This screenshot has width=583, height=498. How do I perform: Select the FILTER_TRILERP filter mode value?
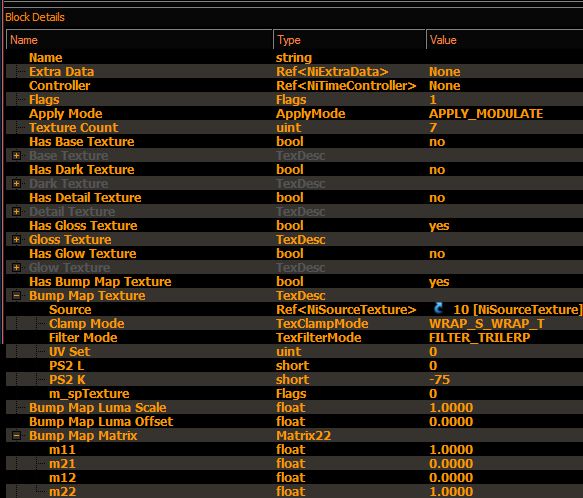click(x=480, y=338)
